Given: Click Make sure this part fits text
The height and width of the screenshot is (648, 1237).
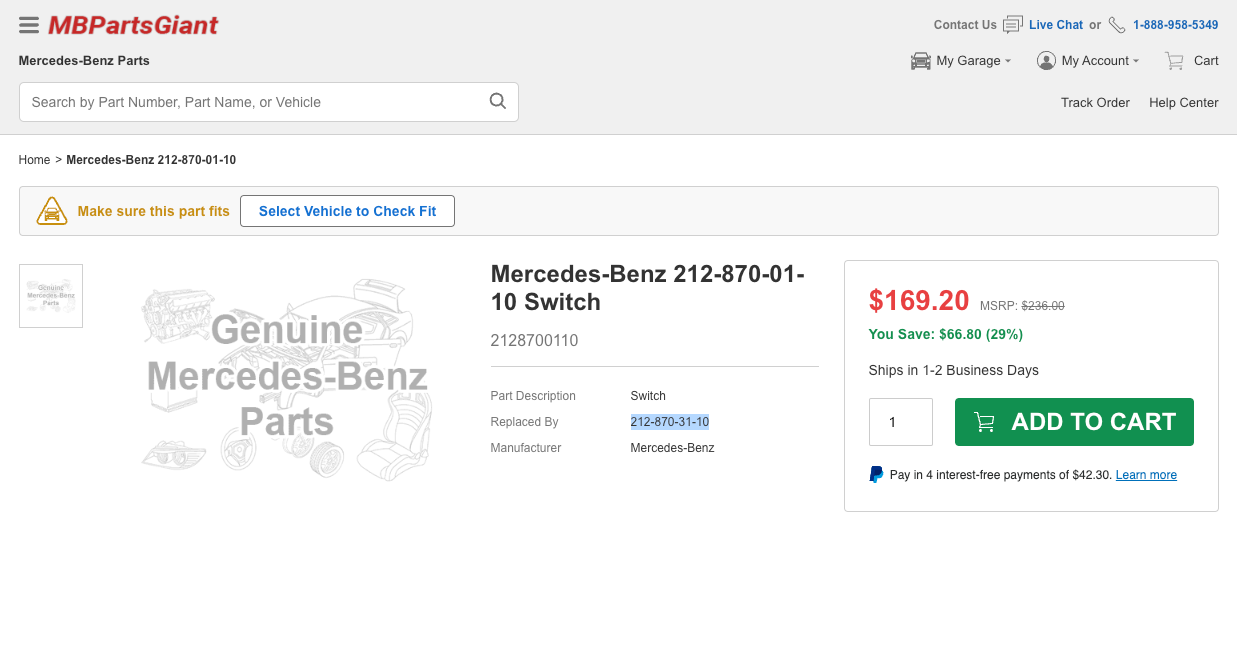Looking at the screenshot, I should click(x=154, y=211).
